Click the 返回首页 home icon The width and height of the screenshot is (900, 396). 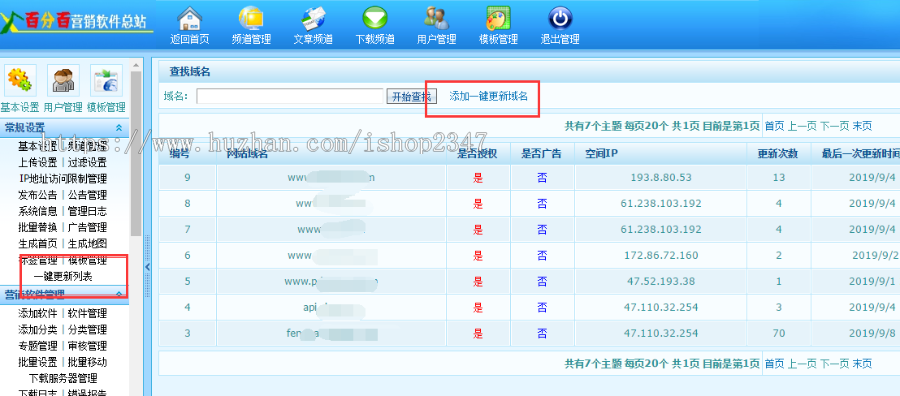pos(189,19)
